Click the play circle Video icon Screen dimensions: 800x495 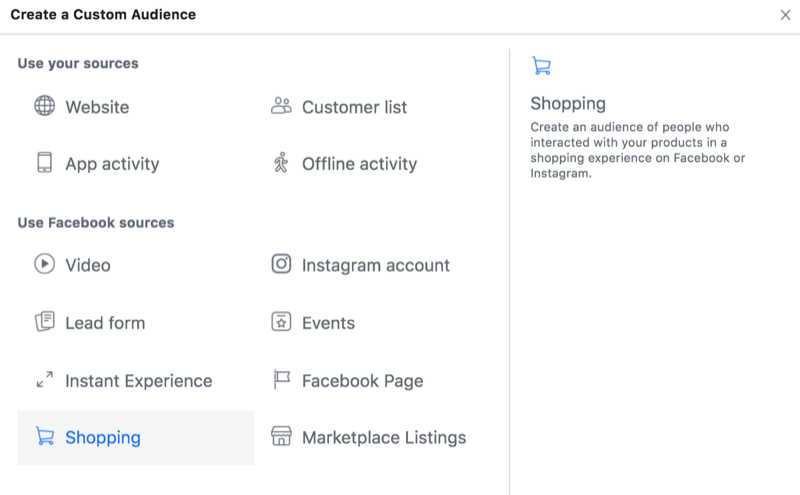pyautogui.click(x=44, y=264)
